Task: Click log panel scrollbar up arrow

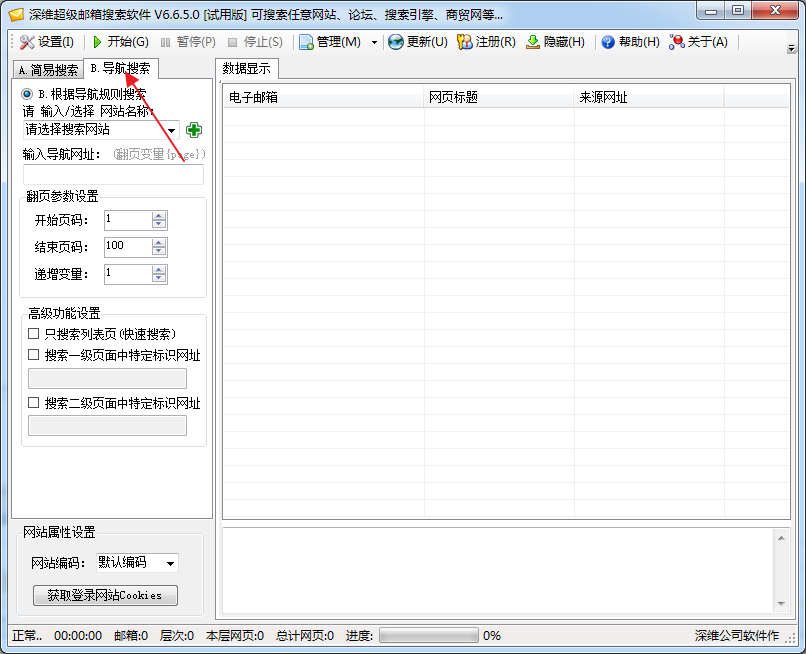Action: [x=781, y=538]
